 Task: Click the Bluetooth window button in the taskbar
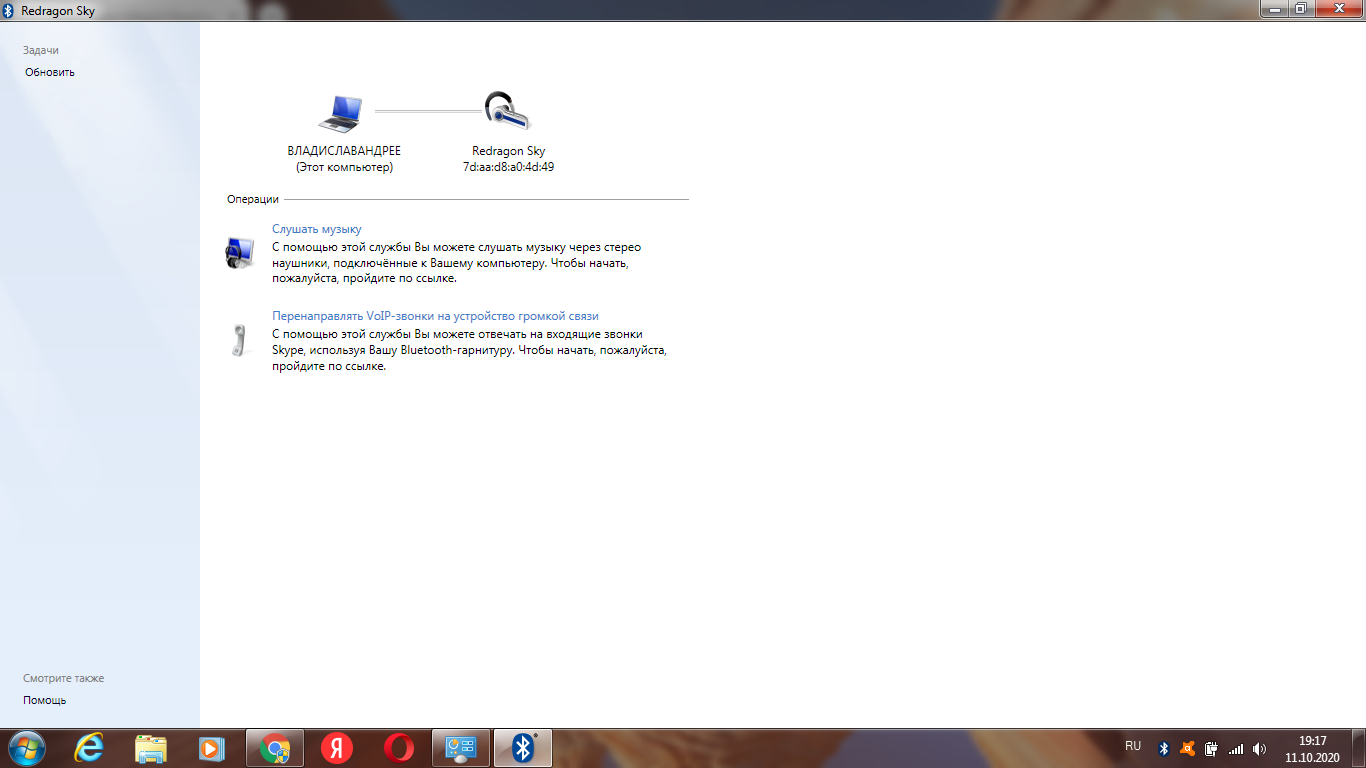click(x=523, y=748)
